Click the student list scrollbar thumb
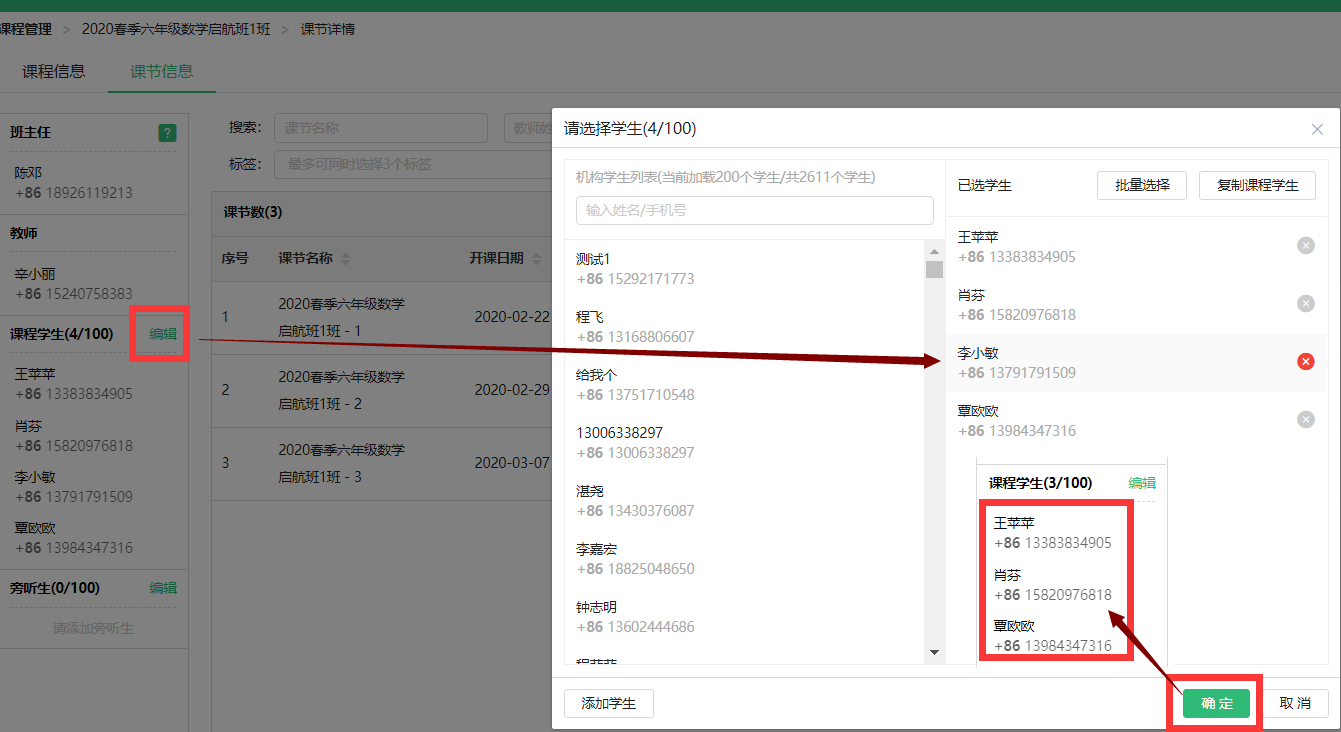Image resolution: width=1341 pixels, height=732 pixels. pyautogui.click(x=935, y=269)
